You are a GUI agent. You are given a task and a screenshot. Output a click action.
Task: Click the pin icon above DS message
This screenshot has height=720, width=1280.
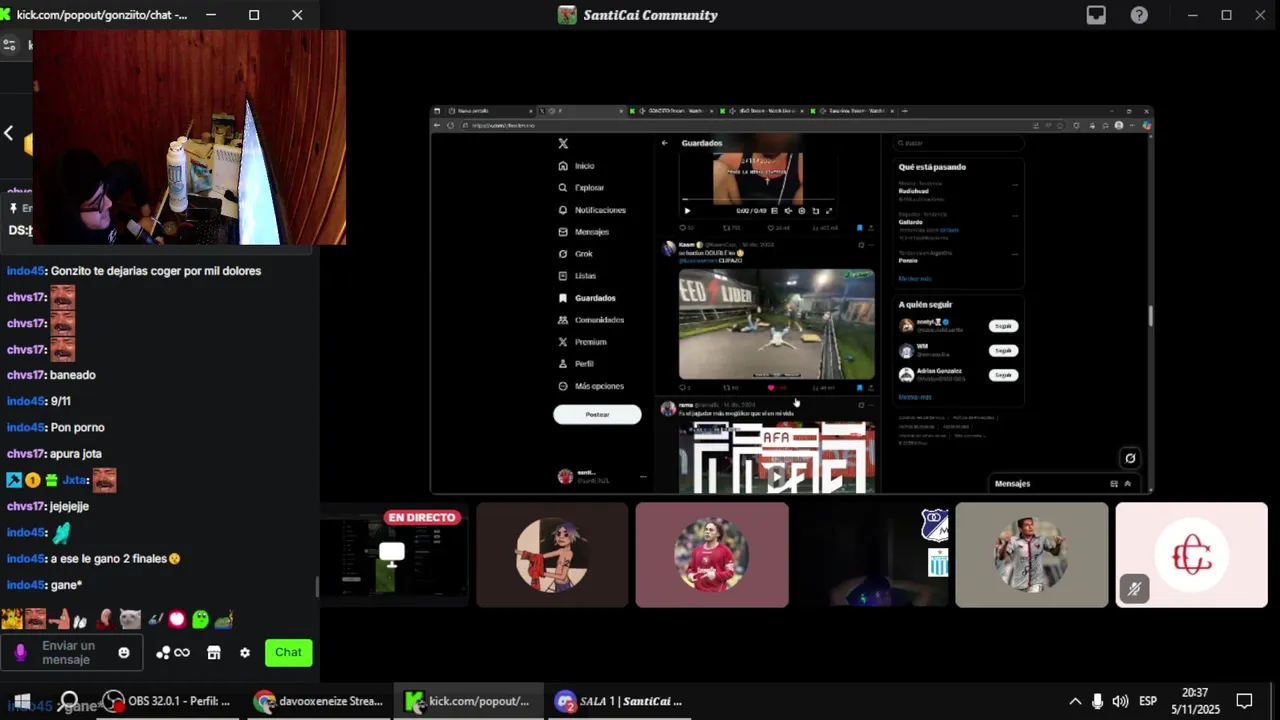[x=14, y=208]
